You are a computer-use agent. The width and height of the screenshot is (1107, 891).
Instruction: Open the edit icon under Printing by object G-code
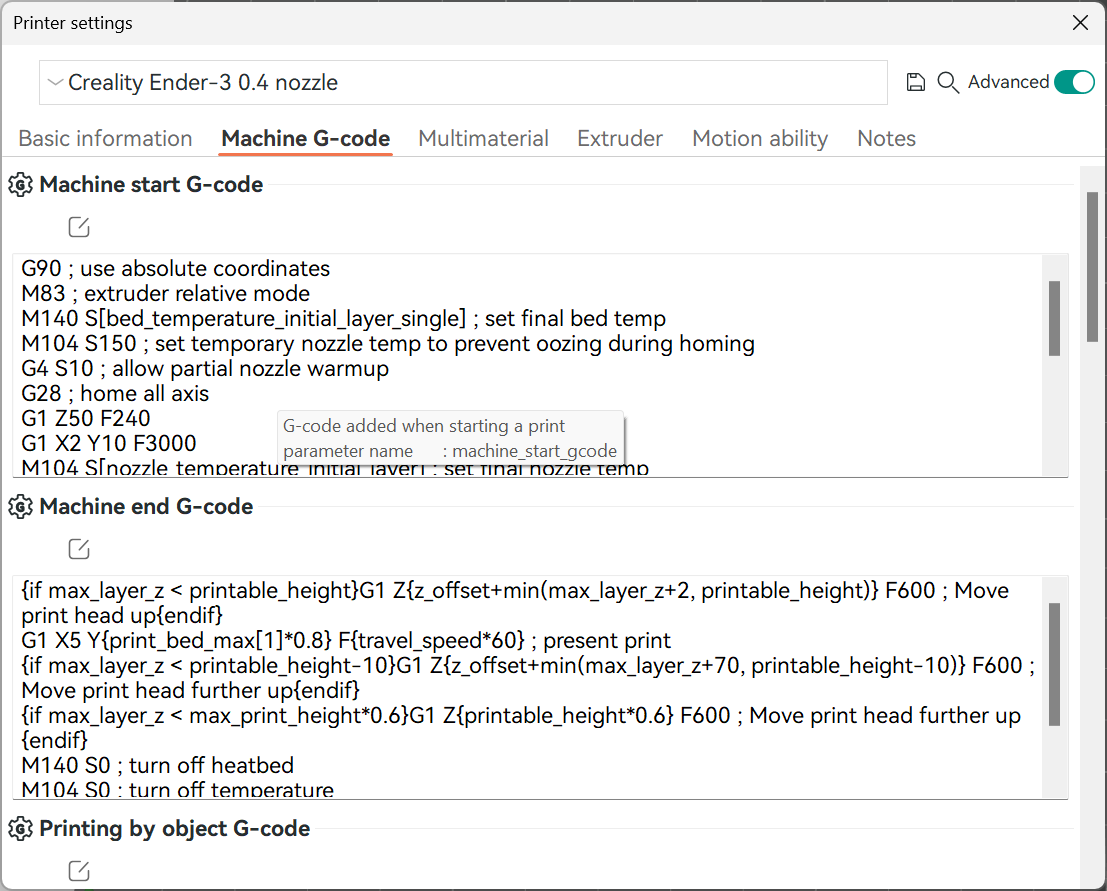pyautogui.click(x=79, y=871)
